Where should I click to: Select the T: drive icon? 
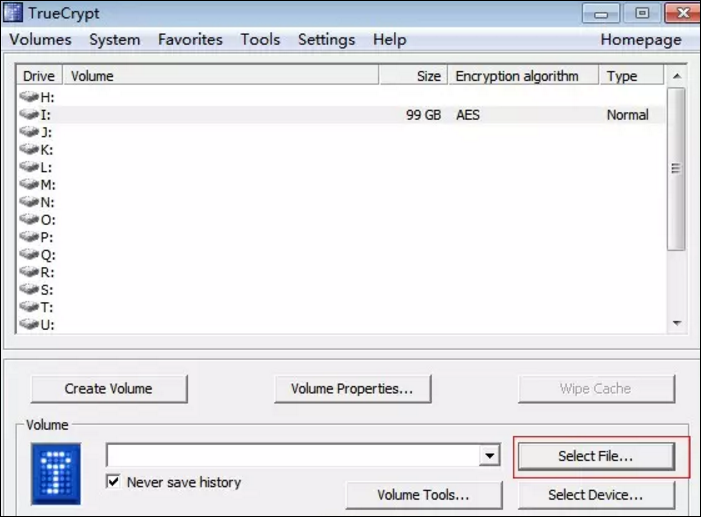29,307
